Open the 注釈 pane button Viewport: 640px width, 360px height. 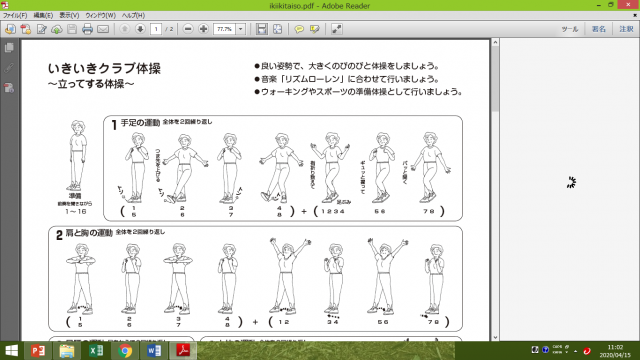pyautogui.click(x=626, y=29)
